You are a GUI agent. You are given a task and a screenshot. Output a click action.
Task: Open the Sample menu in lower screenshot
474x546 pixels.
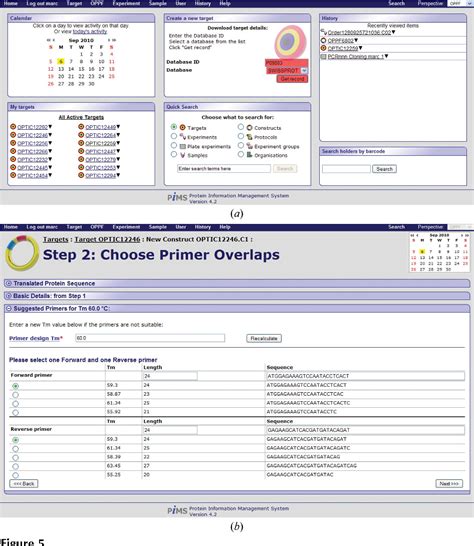(158, 227)
